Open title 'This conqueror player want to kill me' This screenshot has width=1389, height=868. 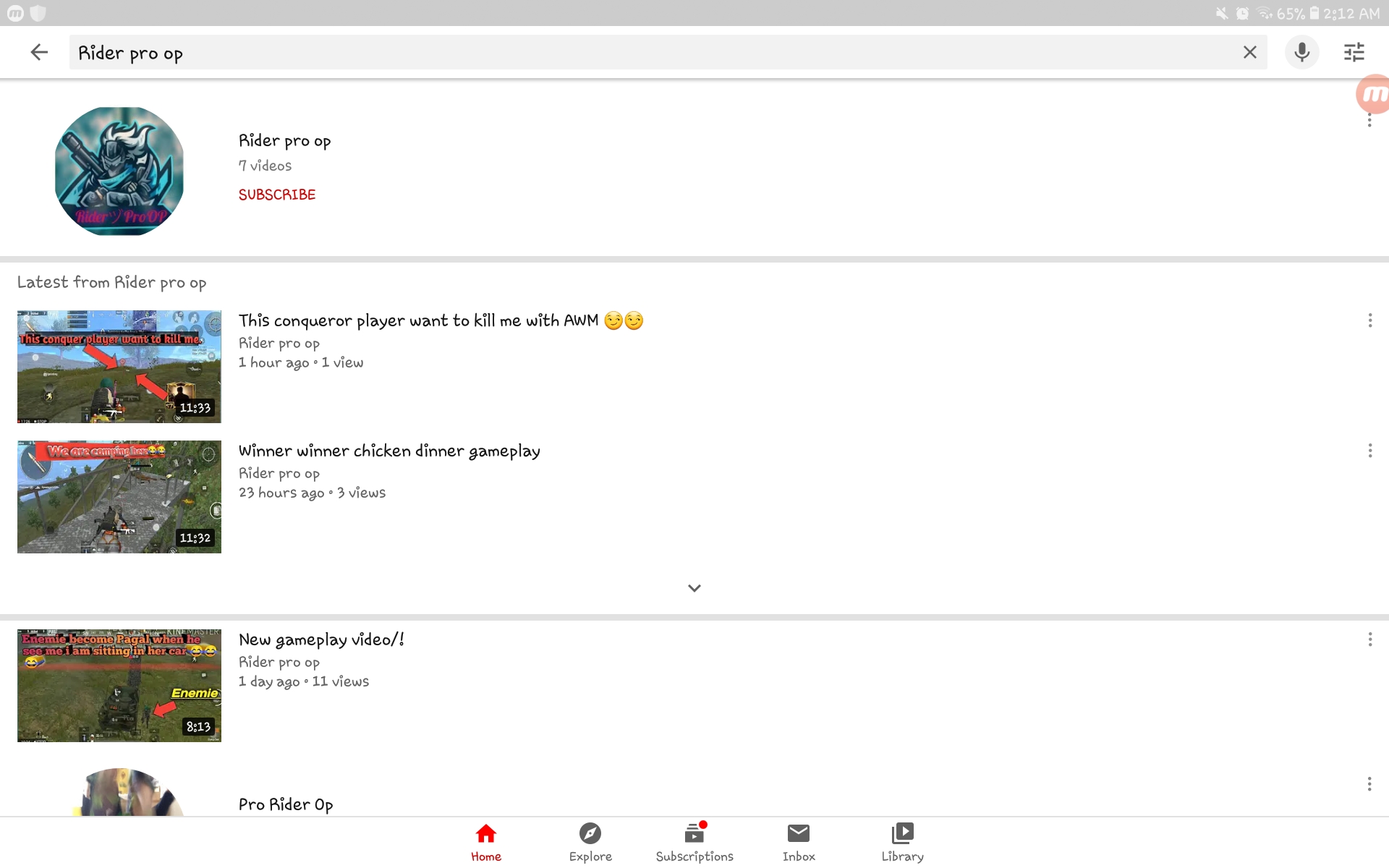tap(441, 320)
